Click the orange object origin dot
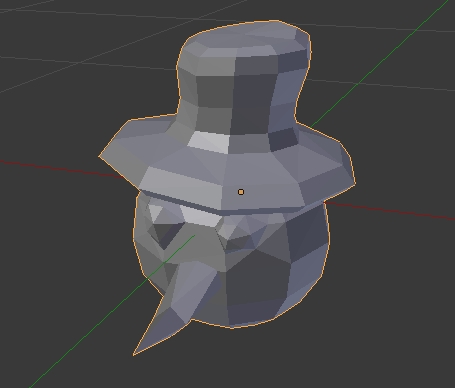The width and height of the screenshot is (455, 388). point(241,192)
